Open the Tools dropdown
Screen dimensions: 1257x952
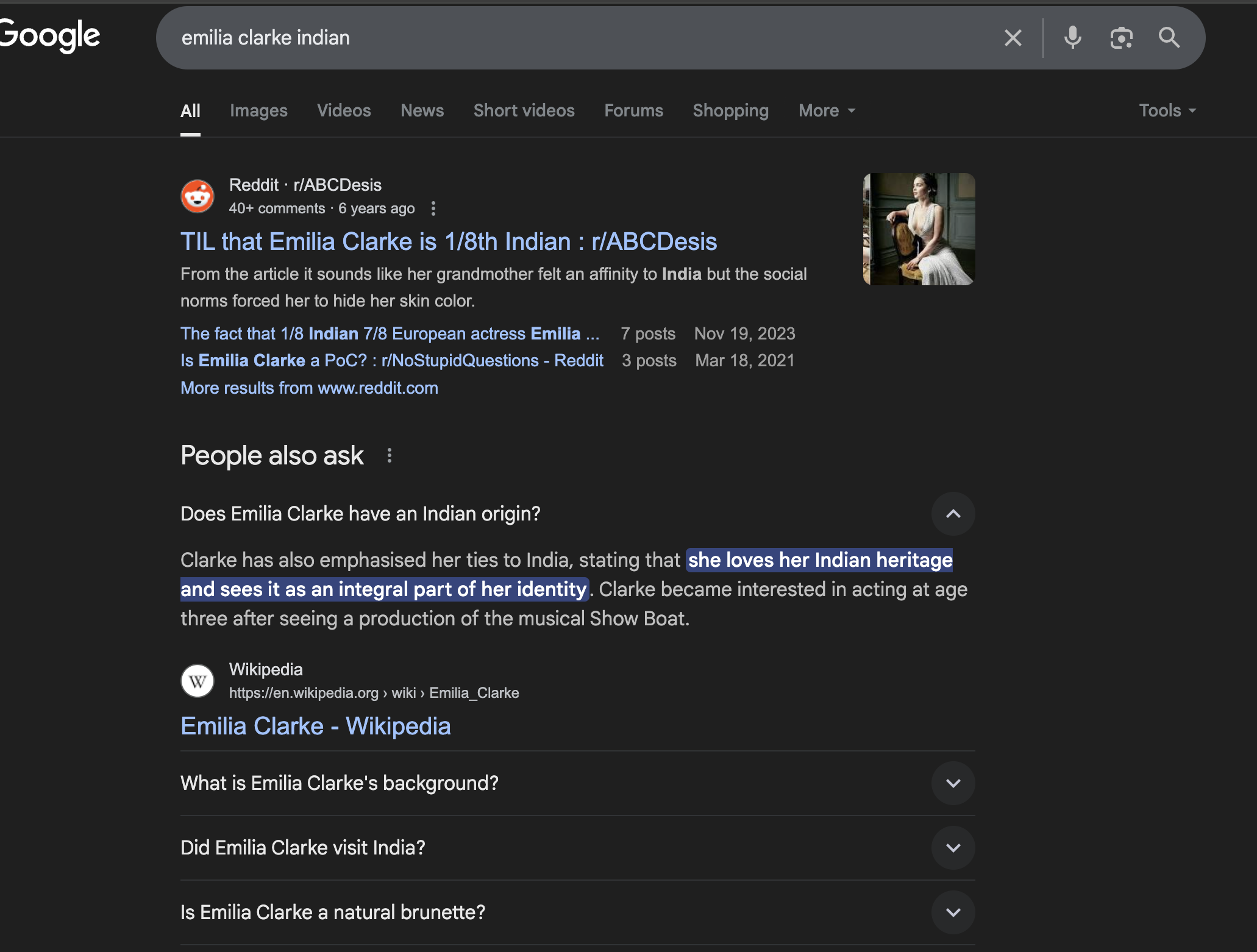(1167, 110)
